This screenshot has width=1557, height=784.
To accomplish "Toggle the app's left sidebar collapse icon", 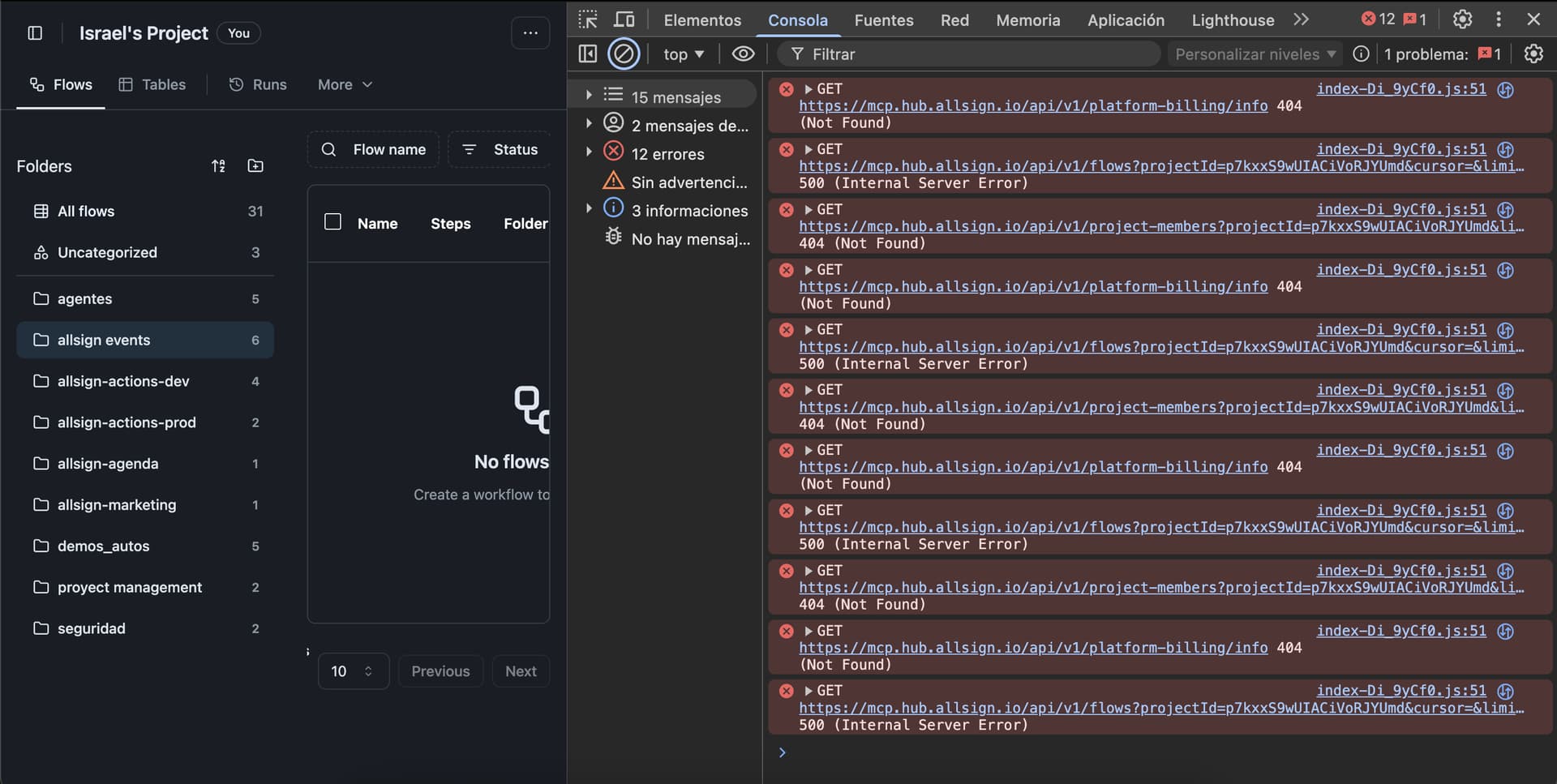I will [35, 33].
